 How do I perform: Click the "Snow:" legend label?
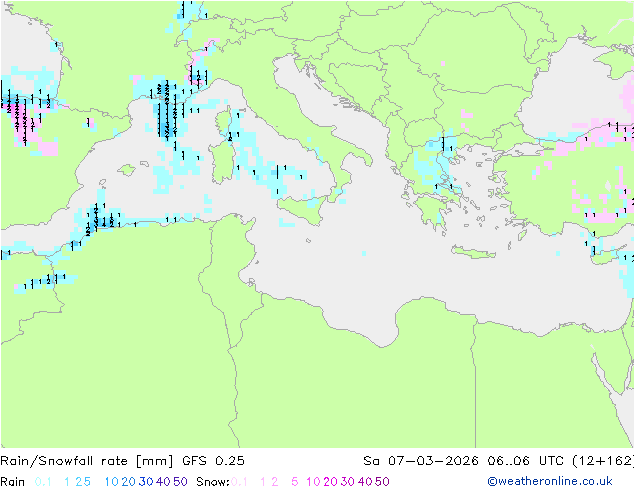(213, 482)
